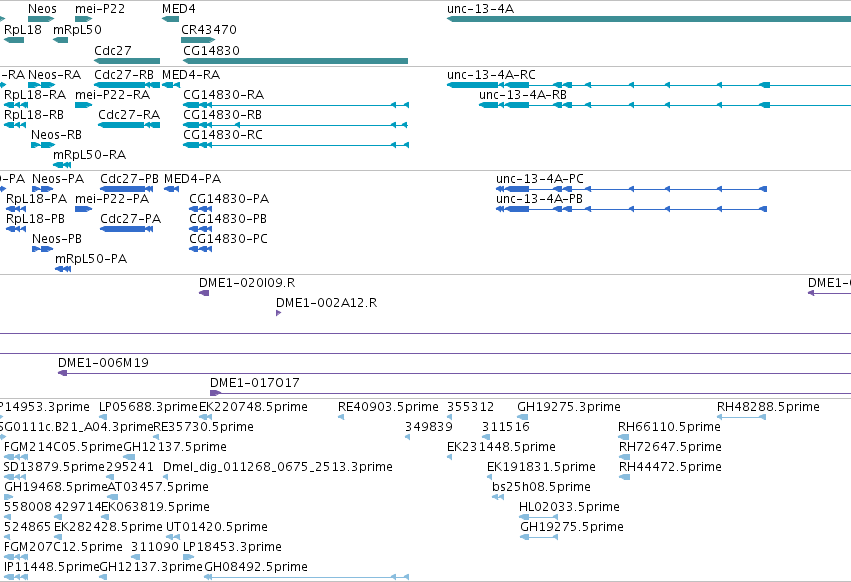Click EST EK191831.5prime

(490, 477)
